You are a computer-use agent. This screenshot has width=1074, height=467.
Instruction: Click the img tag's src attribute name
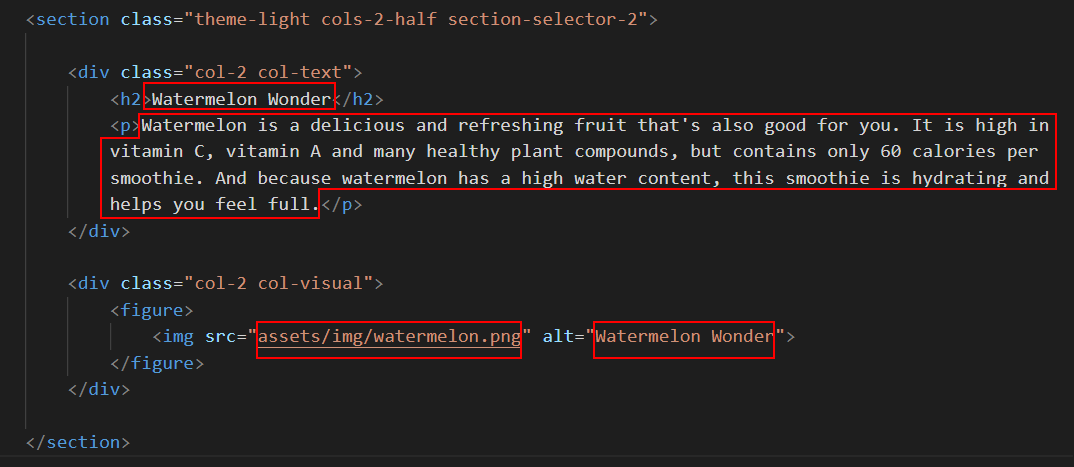point(220,336)
